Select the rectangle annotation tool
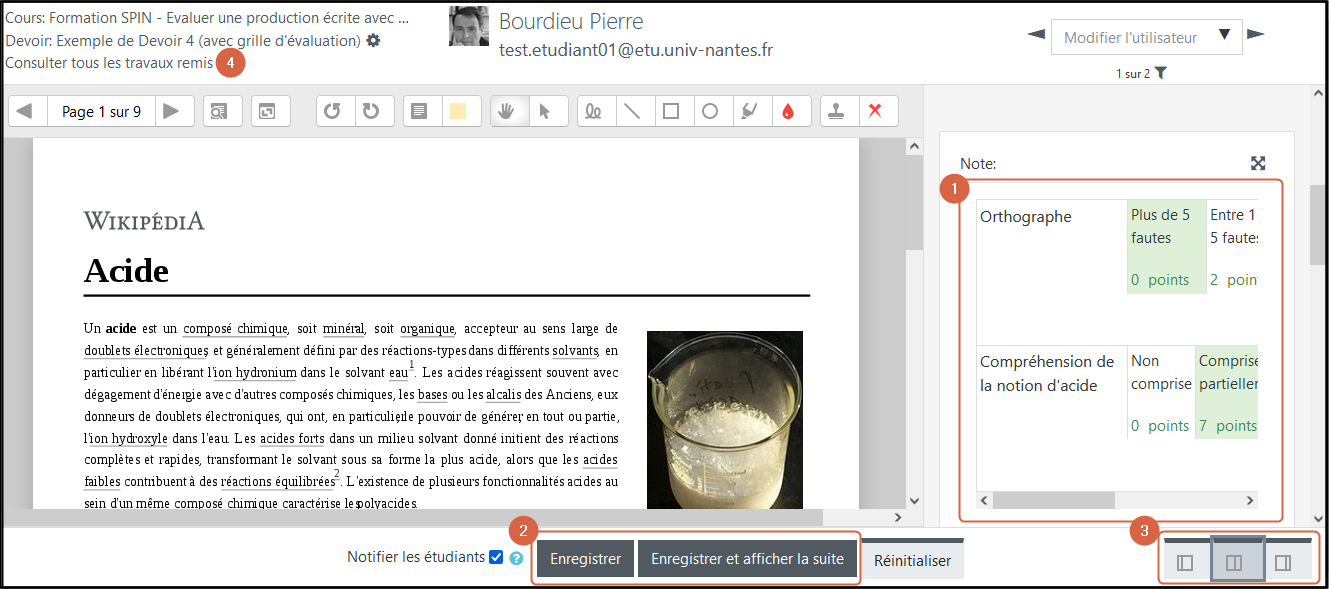Screen dimensions: 1329x589 pos(670,110)
